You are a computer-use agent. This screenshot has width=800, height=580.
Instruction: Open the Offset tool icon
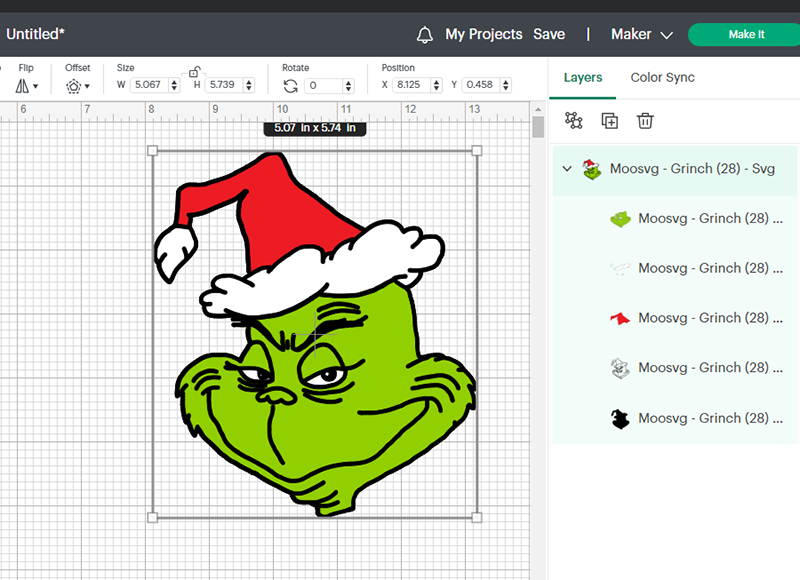73,86
